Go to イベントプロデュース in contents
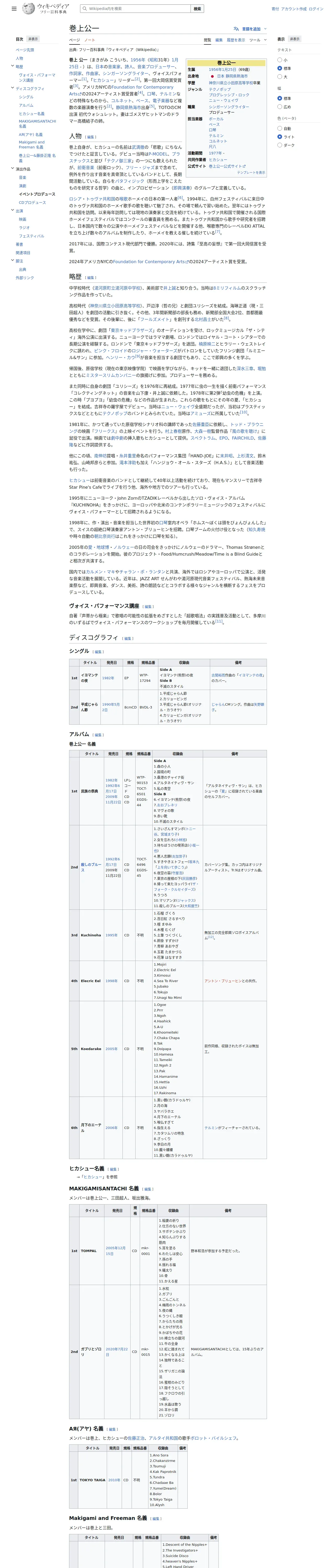This screenshot has height=1568, width=336. [x=37, y=194]
